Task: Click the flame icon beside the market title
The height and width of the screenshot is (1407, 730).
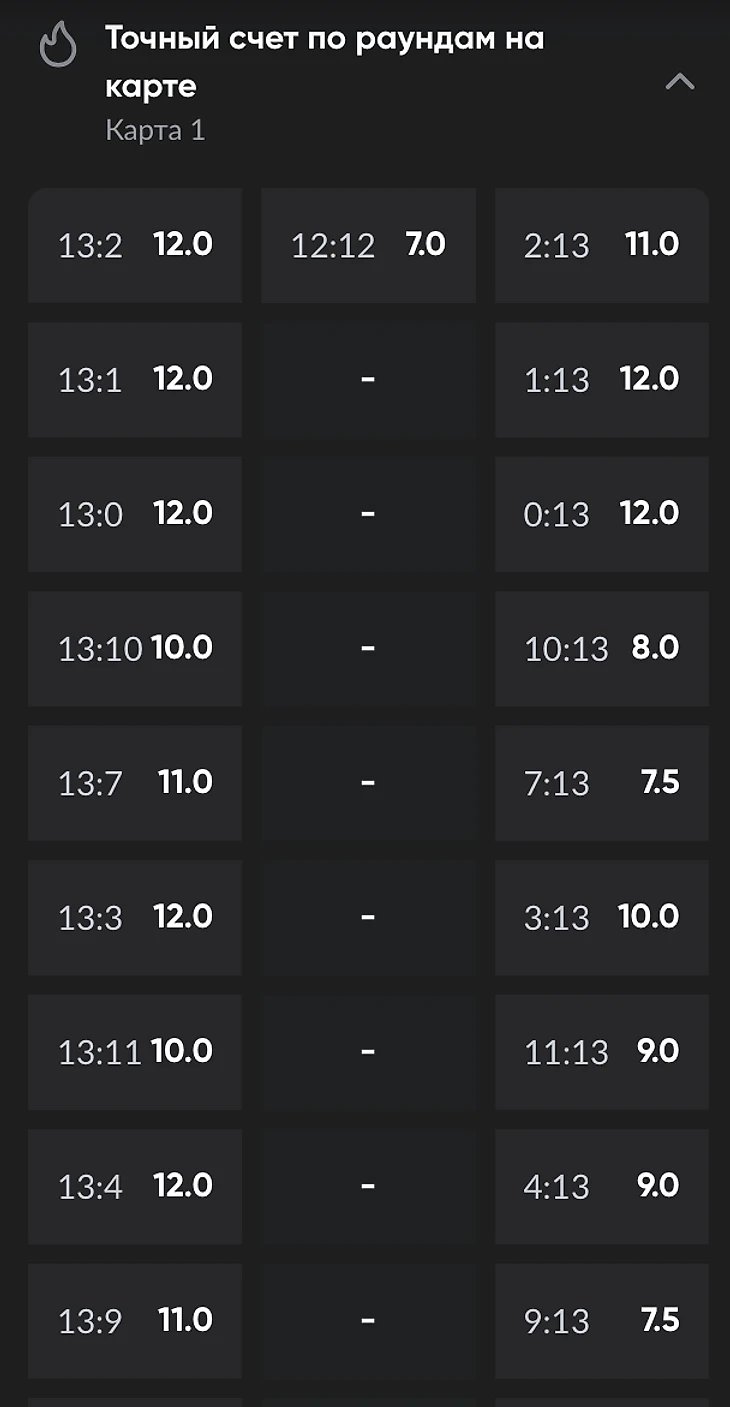Action: [x=58, y=46]
